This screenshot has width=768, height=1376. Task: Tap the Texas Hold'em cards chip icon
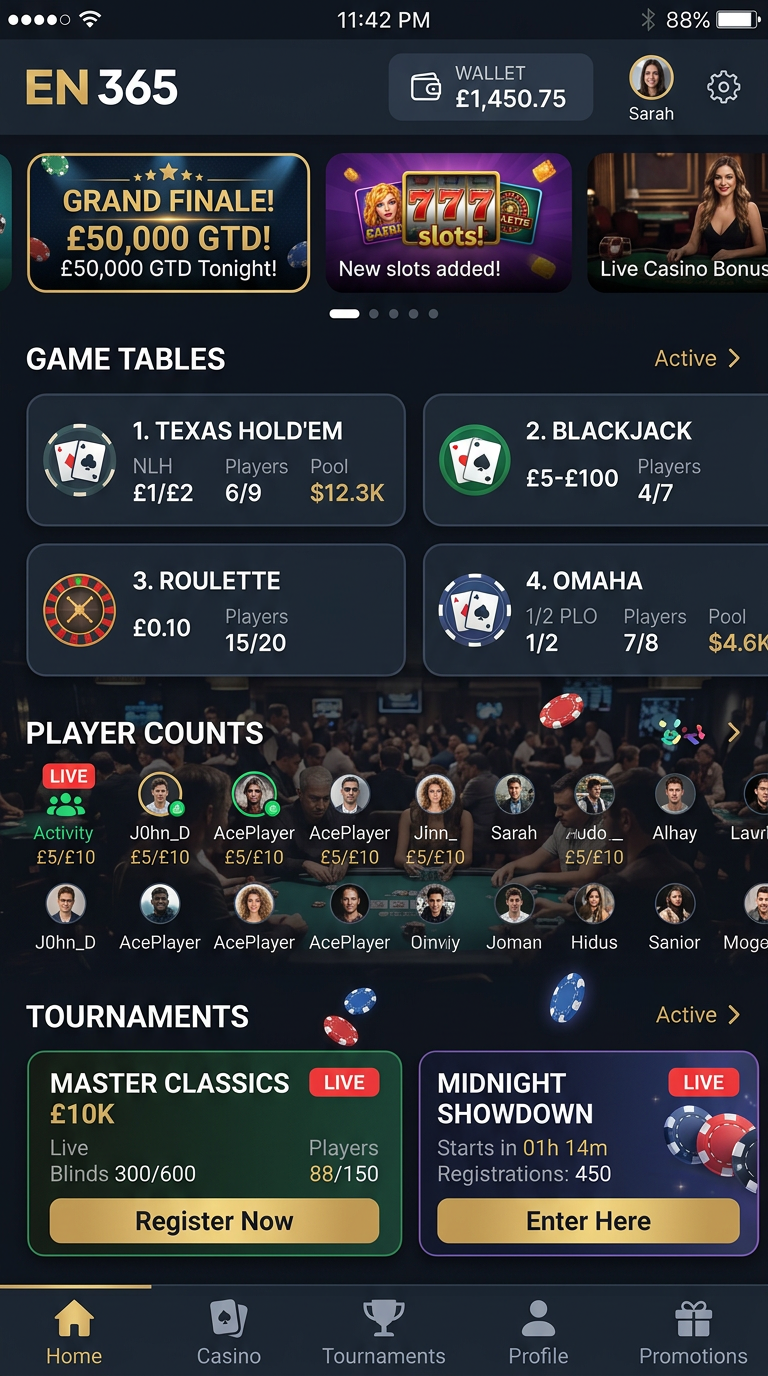80,460
